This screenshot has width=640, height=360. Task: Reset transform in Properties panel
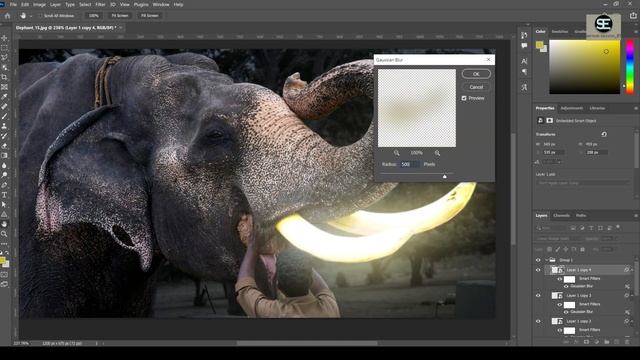[604, 134]
